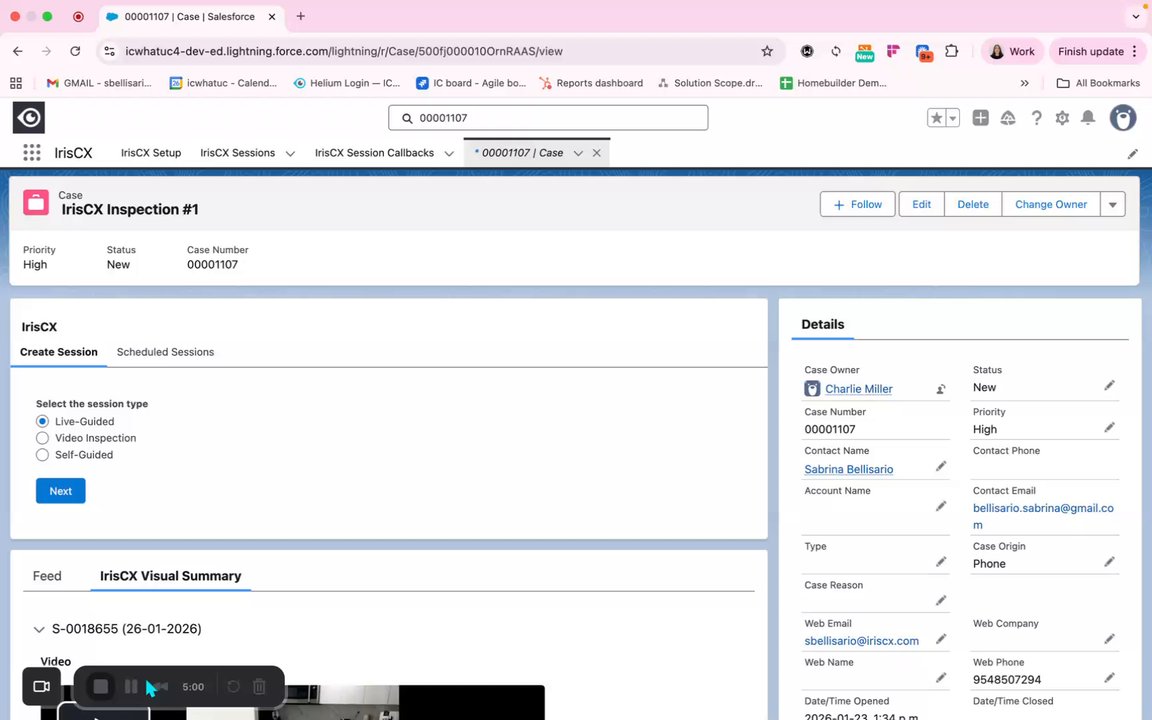Edit the Account Name pencil
1152x720 pixels.
tap(940, 506)
